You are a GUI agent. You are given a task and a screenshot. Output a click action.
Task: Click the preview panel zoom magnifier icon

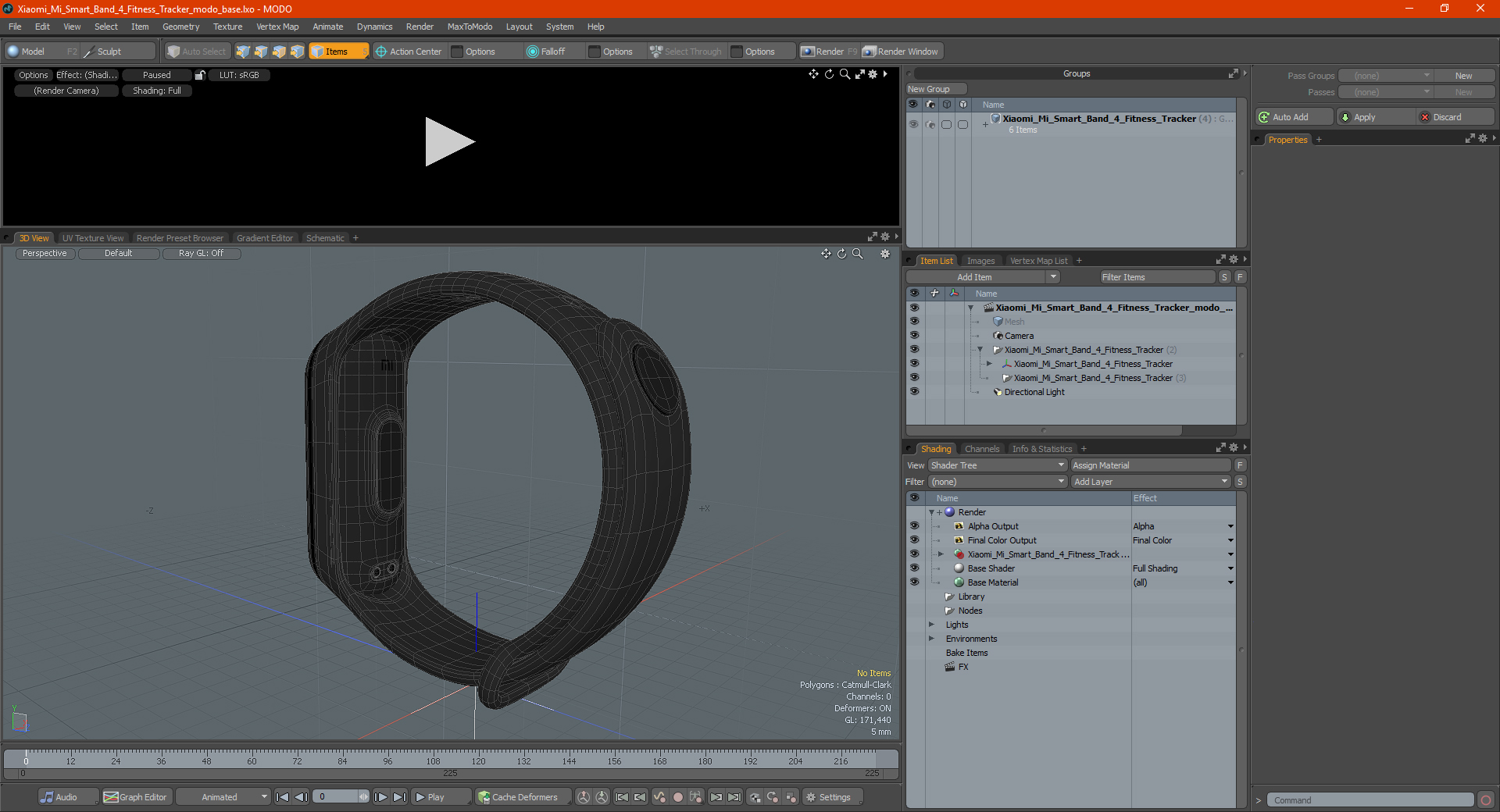click(x=845, y=74)
